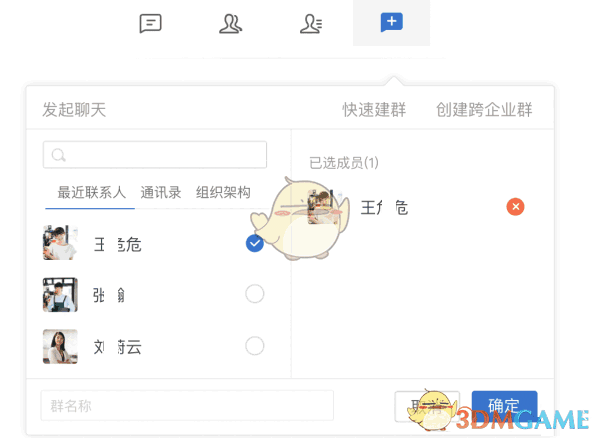Image resolution: width=600 pixels, height=438 pixels.
Task: Open the contact list icon
Action: click(311, 24)
